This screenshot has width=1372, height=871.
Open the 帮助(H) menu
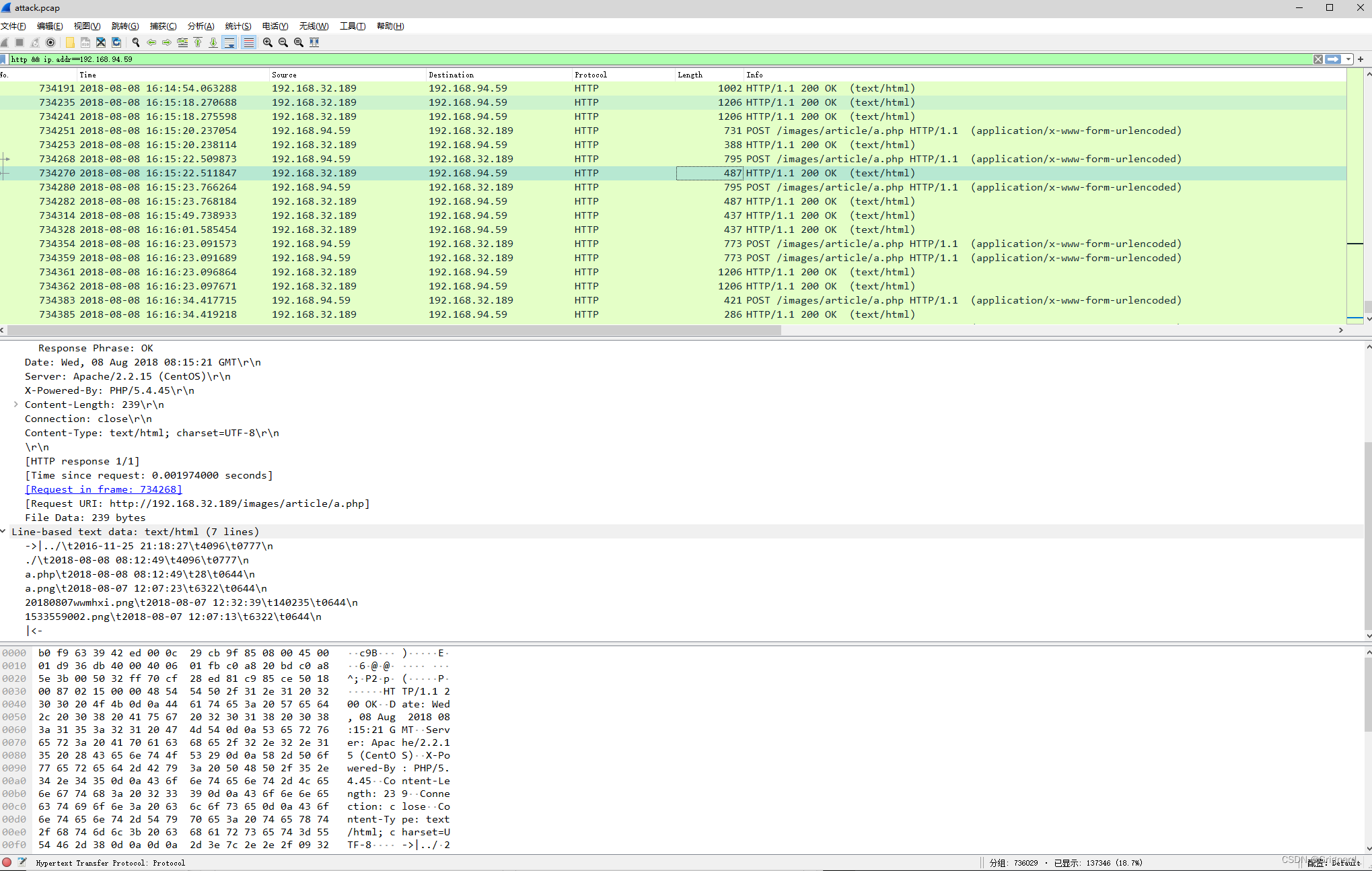tap(390, 26)
